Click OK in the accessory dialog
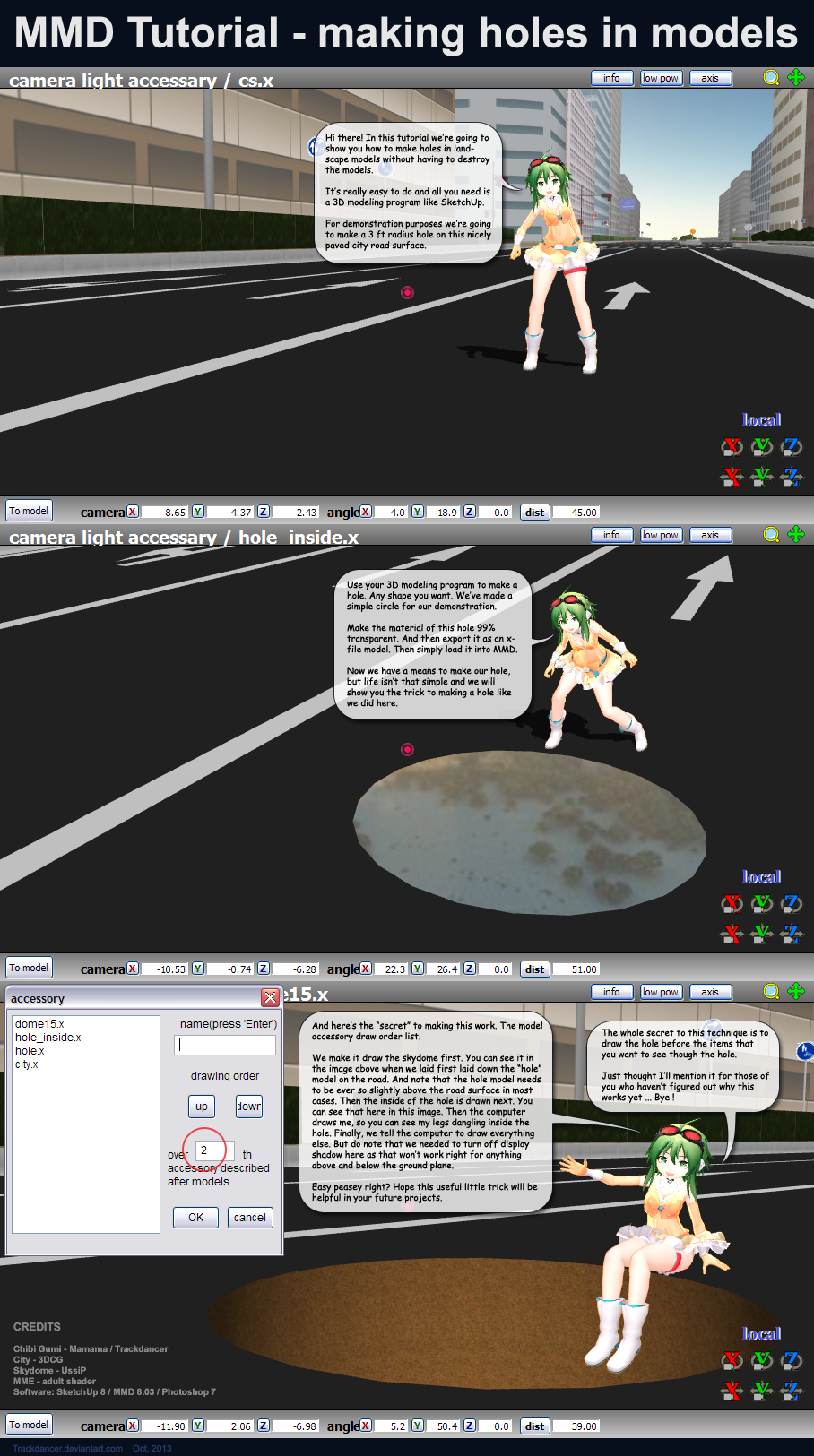The height and width of the screenshot is (1456, 814). [x=196, y=1218]
